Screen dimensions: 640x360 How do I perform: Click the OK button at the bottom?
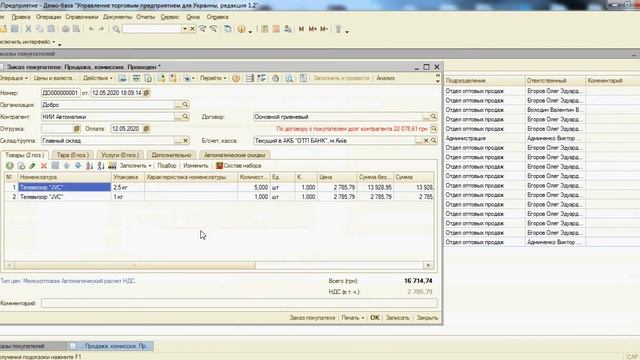click(375, 318)
